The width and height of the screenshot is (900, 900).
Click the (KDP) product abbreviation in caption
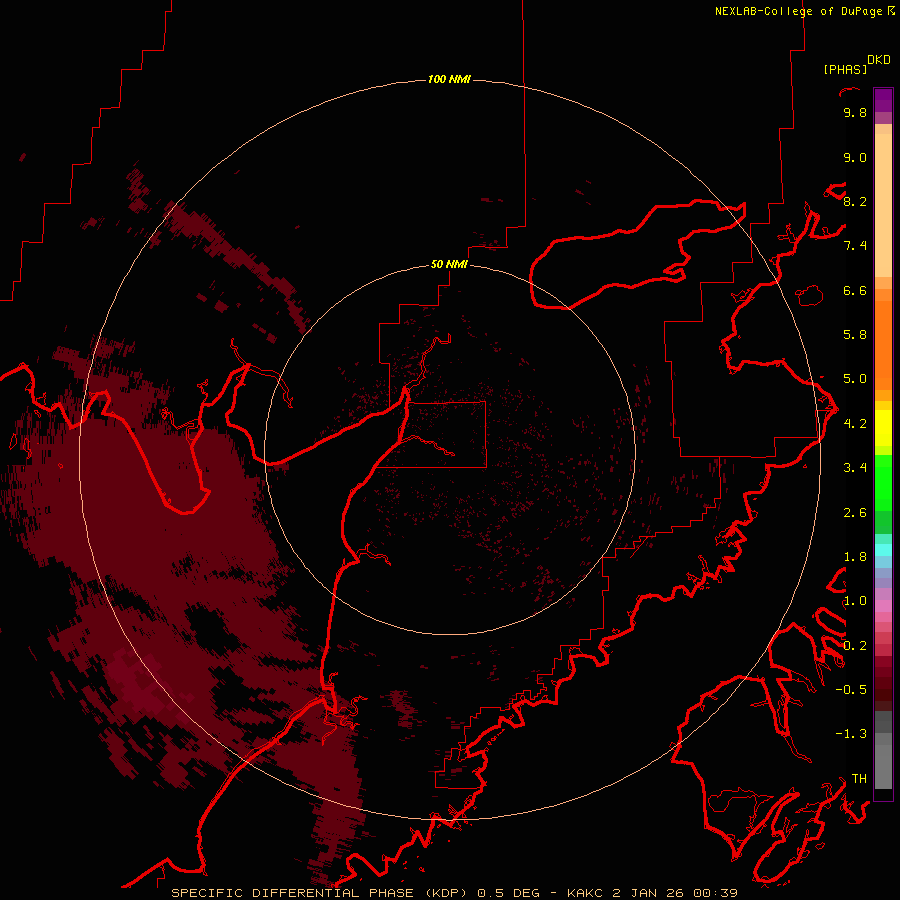[x=445, y=893]
